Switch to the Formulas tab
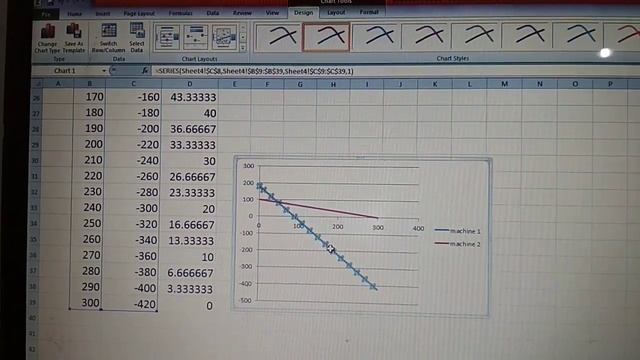 [180, 13]
